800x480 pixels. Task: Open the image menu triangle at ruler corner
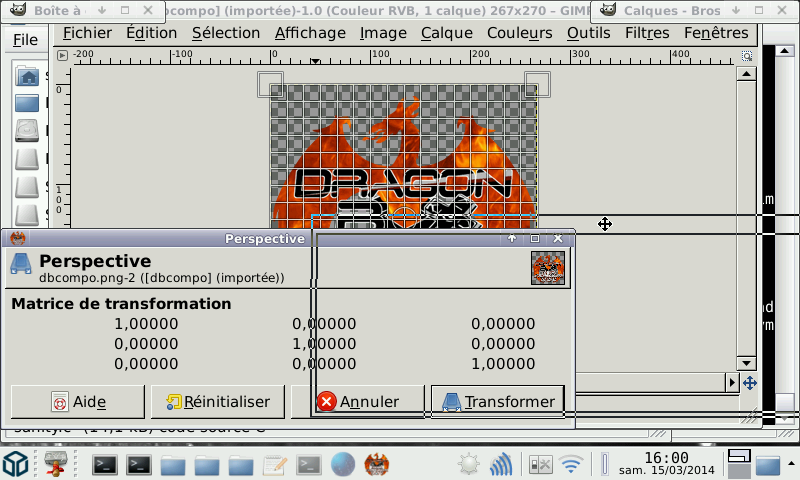click(62, 55)
